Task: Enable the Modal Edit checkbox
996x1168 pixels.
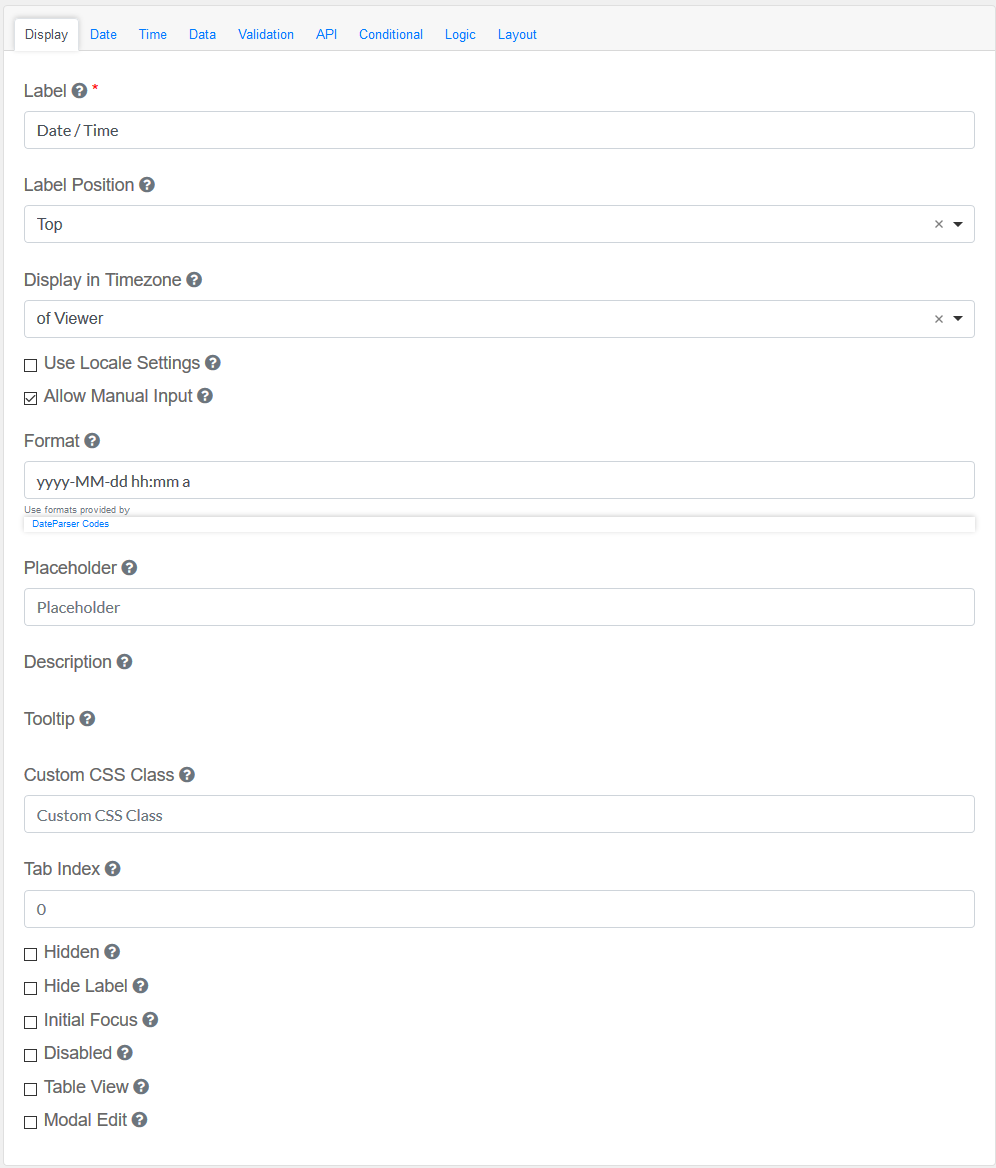Action: point(31,1122)
